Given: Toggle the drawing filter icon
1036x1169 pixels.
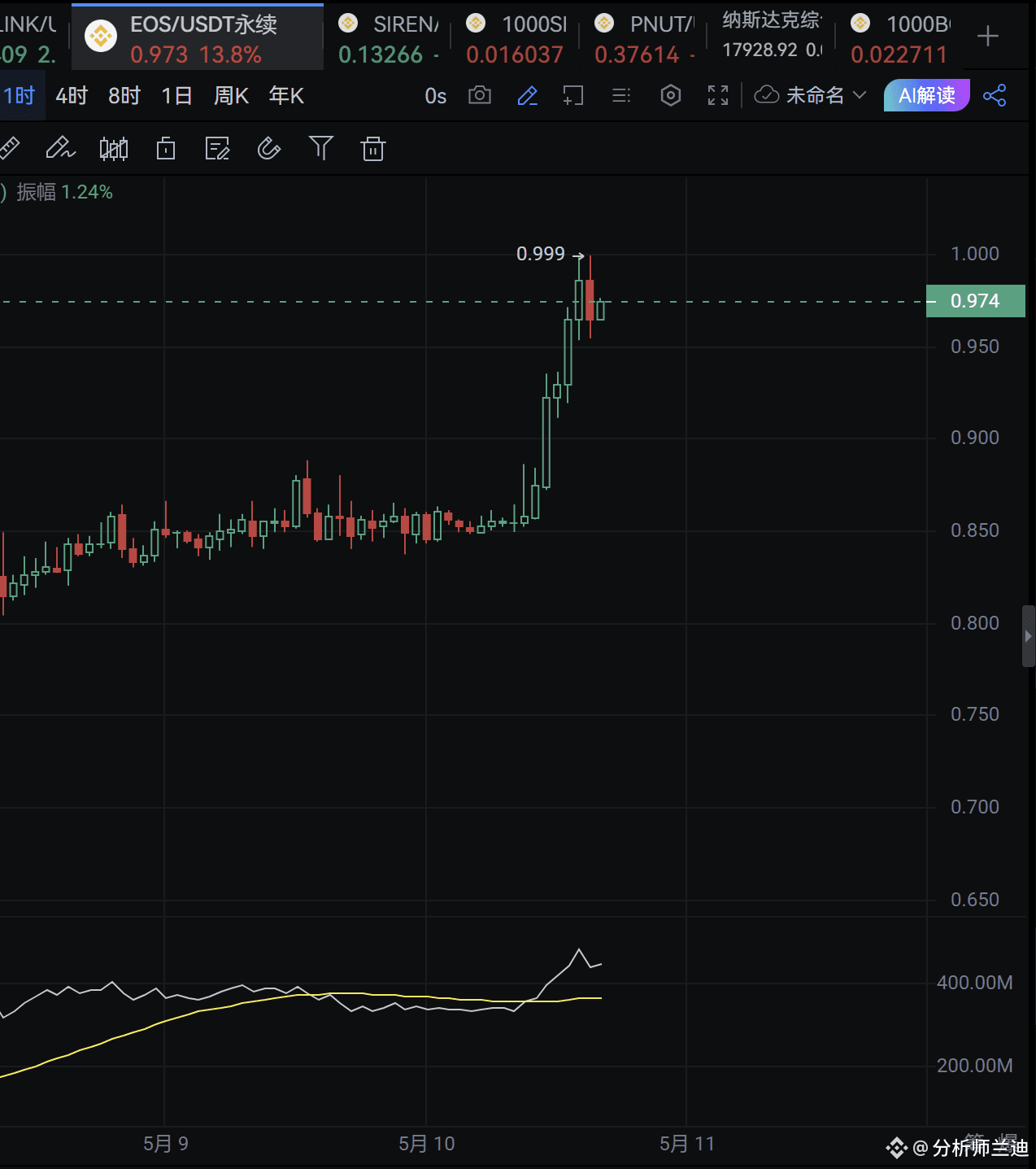Looking at the screenshot, I should [321, 148].
